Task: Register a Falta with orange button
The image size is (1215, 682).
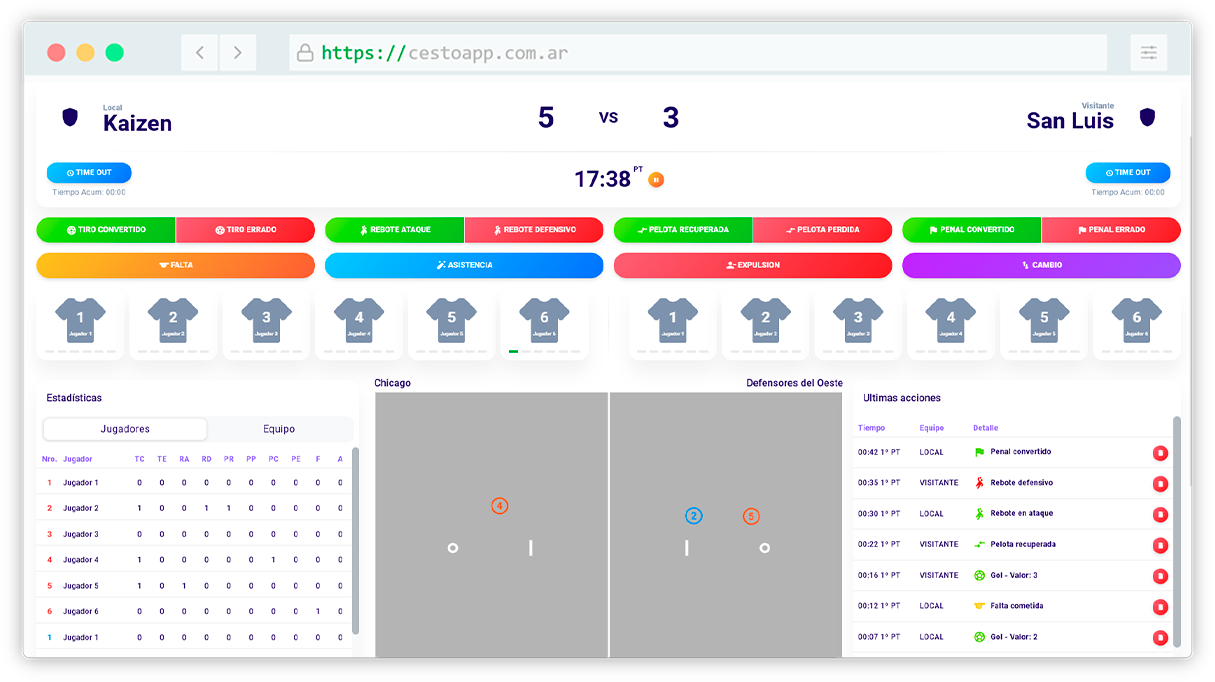Action: click(176, 265)
